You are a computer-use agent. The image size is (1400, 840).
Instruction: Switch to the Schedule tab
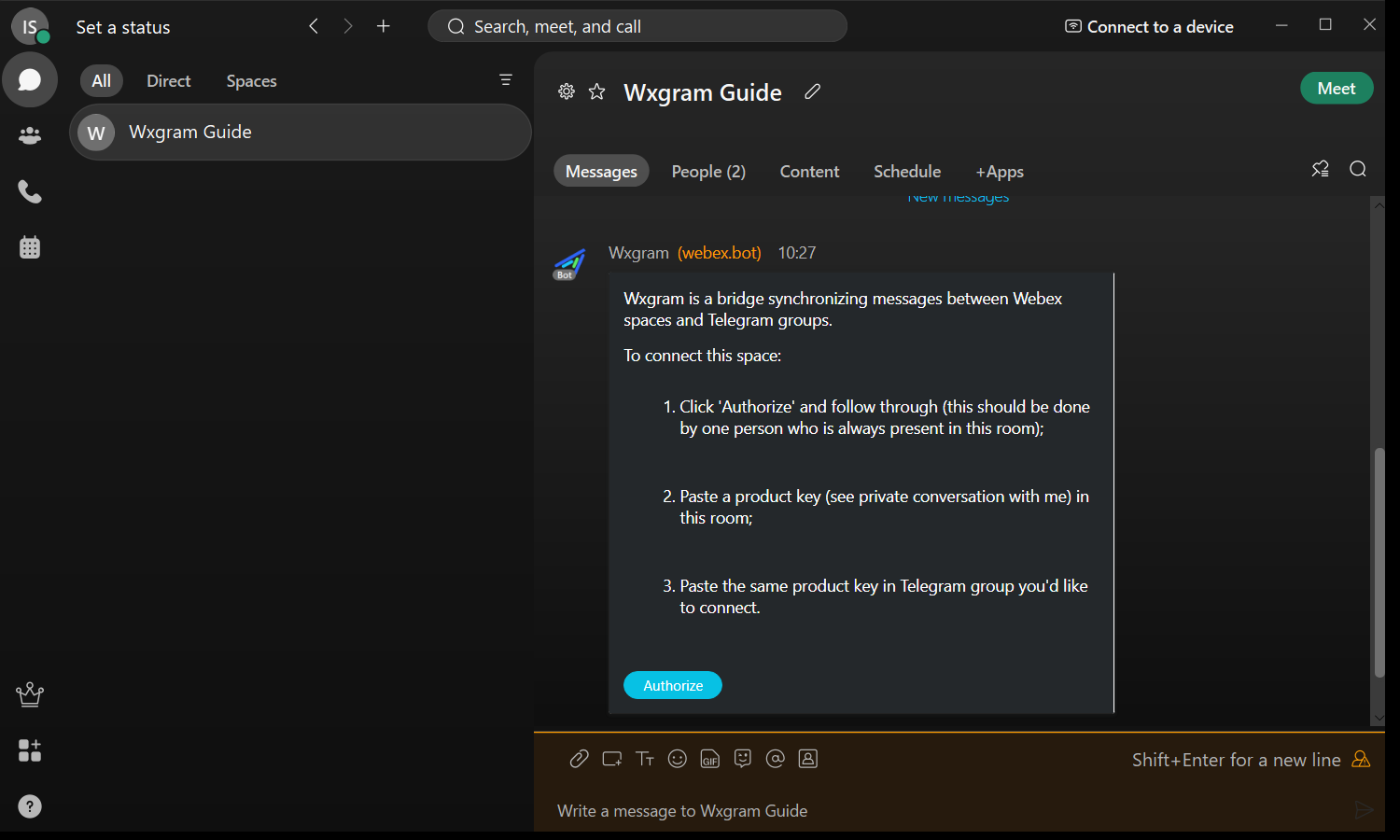(906, 172)
